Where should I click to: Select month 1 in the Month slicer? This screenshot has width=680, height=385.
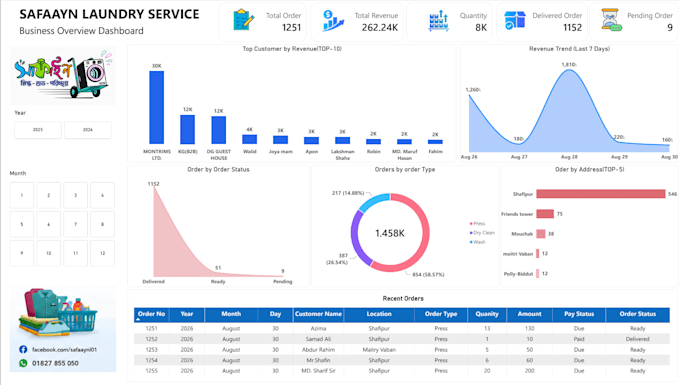point(22,195)
